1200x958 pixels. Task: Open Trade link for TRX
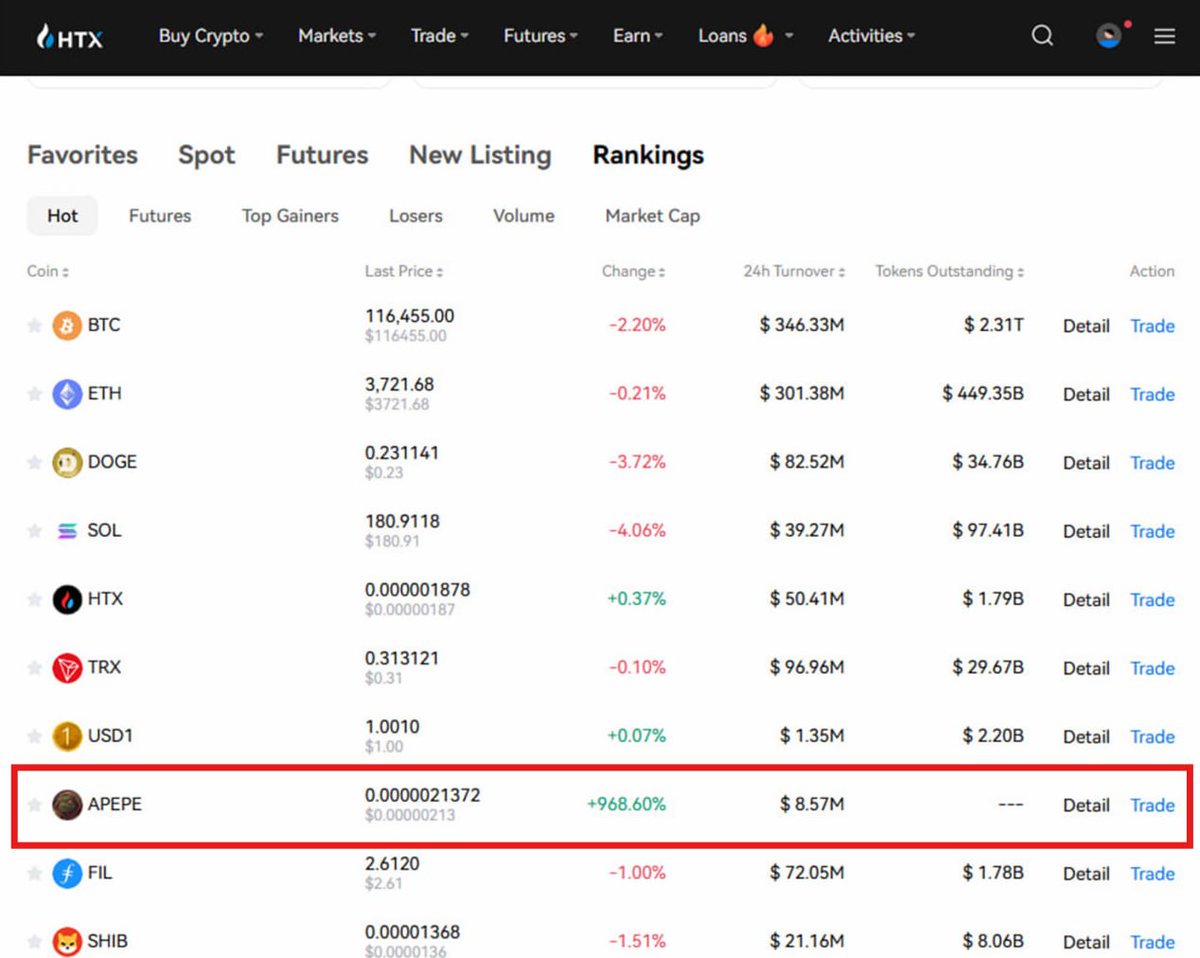(x=1152, y=668)
